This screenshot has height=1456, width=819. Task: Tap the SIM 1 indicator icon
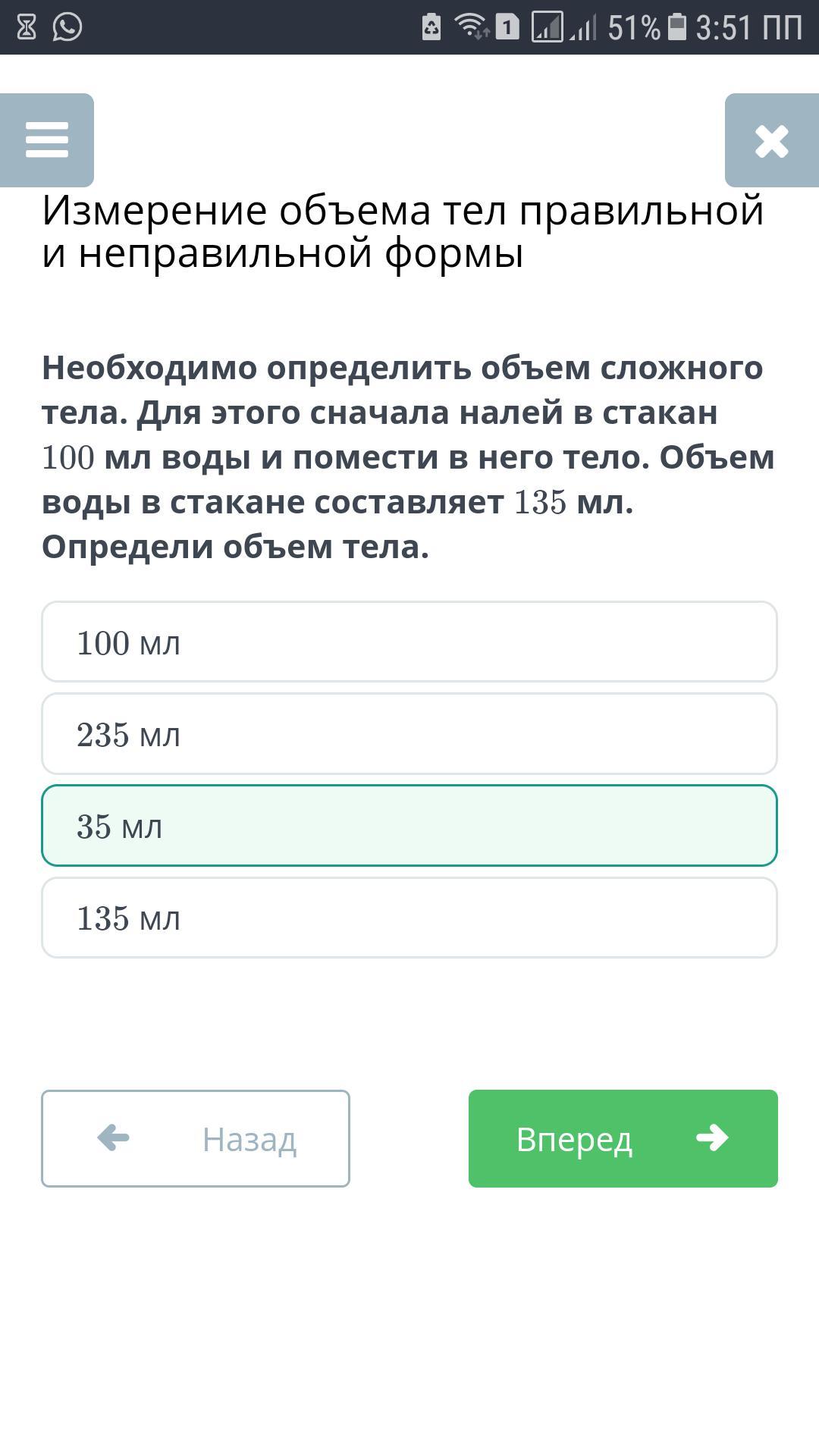(507, 27)
